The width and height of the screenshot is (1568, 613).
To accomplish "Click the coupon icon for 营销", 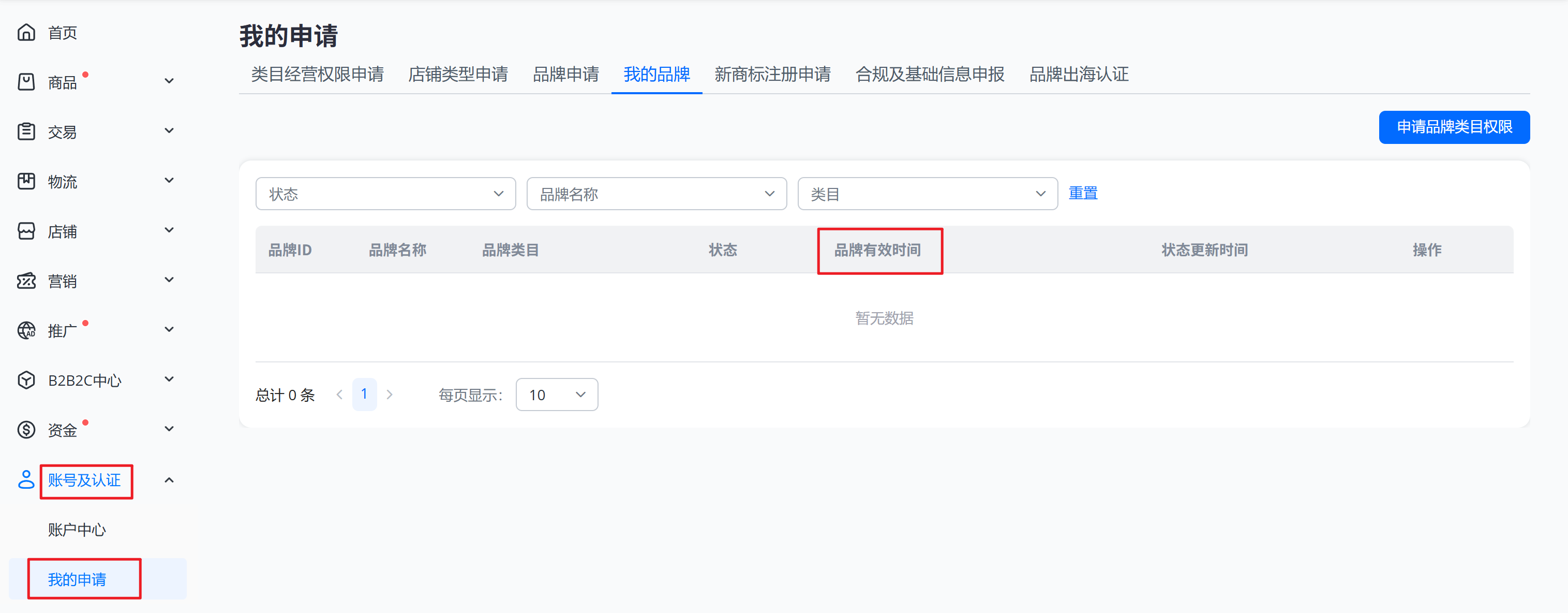I will click(x=26, y=281).
